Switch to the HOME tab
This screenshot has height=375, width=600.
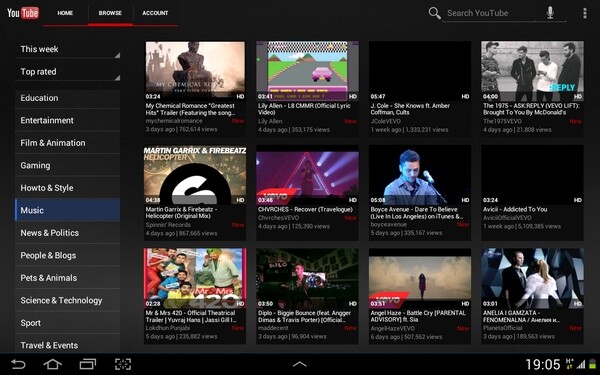point(65,13)
